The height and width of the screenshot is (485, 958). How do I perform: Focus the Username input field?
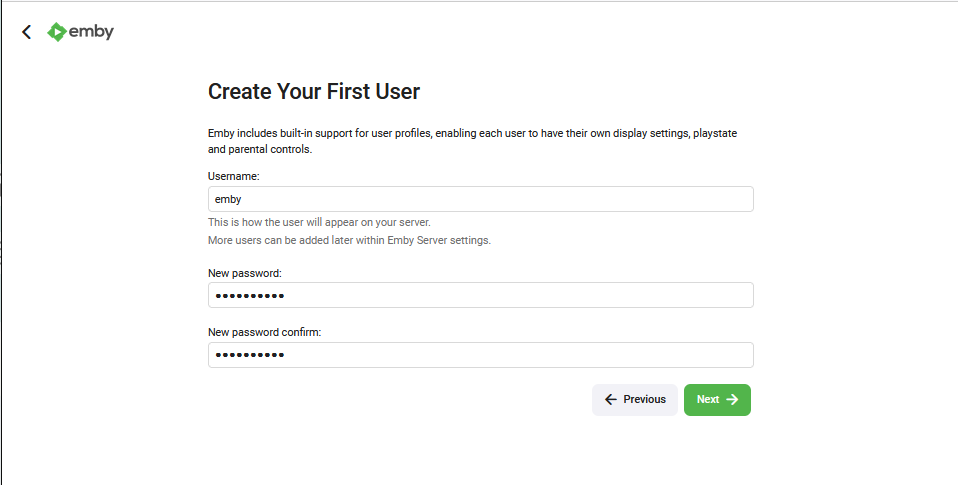pos(481,199)
